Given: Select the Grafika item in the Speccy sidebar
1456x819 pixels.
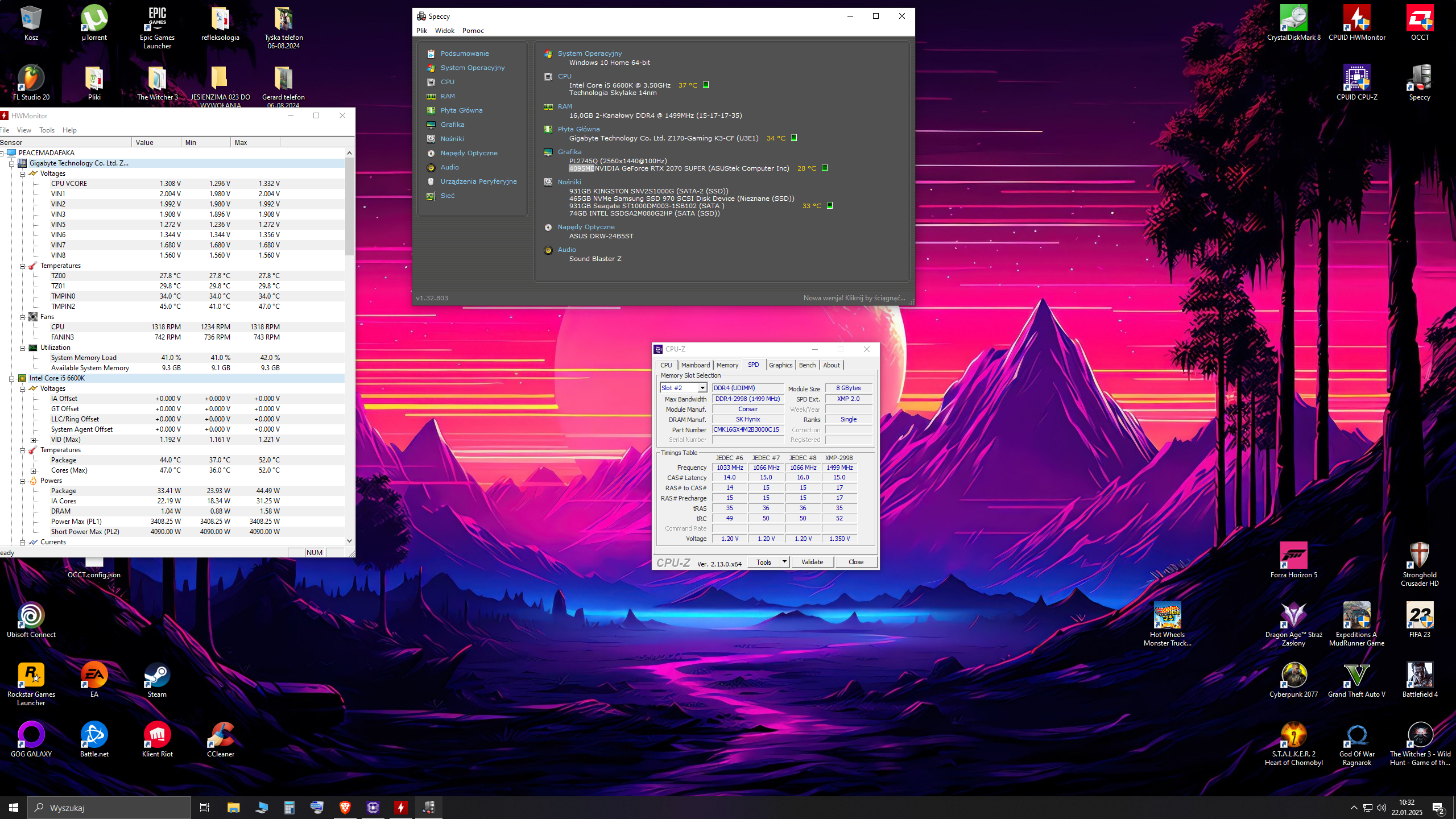Looking at the screenshot, I should click(x=452, y=125).
